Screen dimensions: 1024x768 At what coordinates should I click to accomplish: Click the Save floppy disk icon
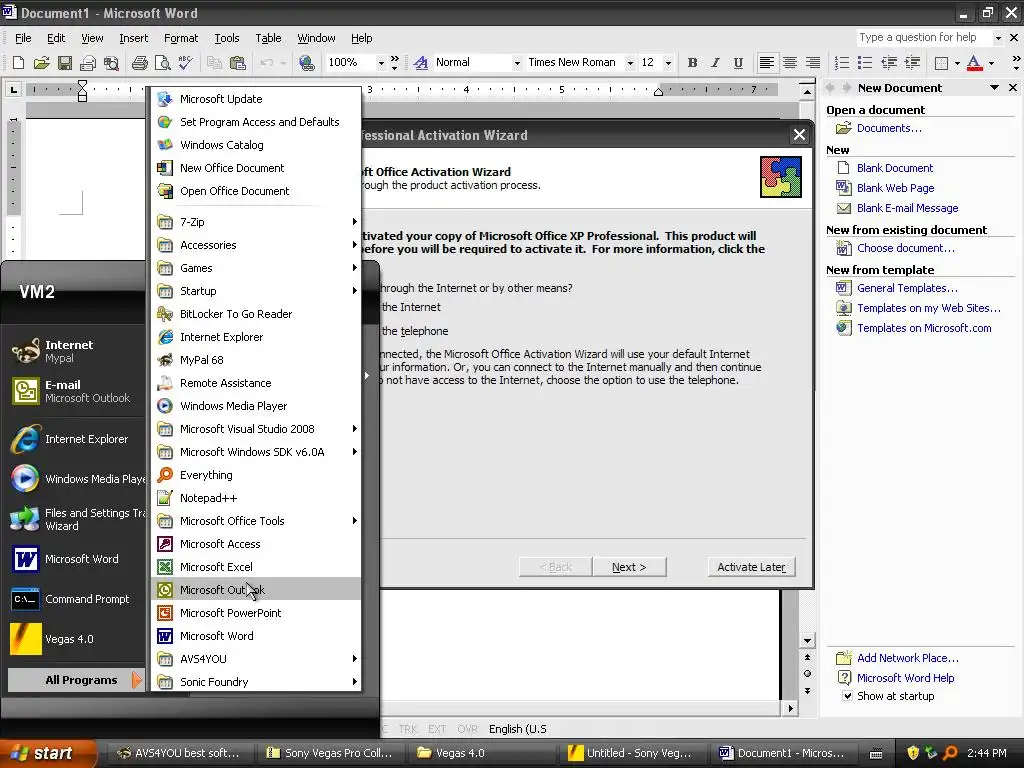click(65, 63)
